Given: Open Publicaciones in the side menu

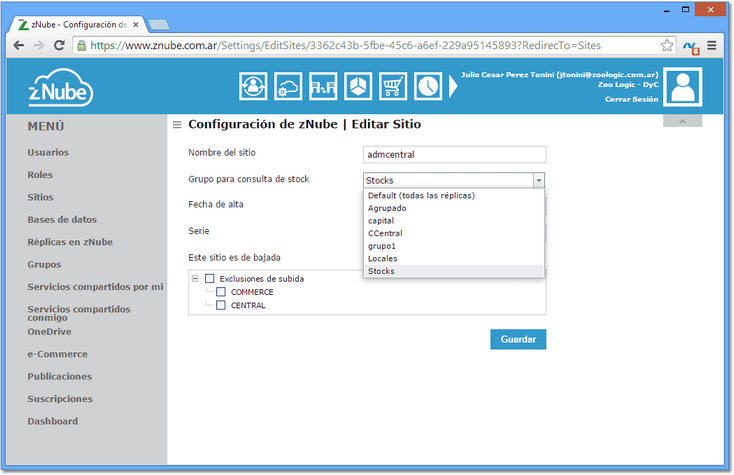Looking at the screenshot, I should [x=59, y=377].
